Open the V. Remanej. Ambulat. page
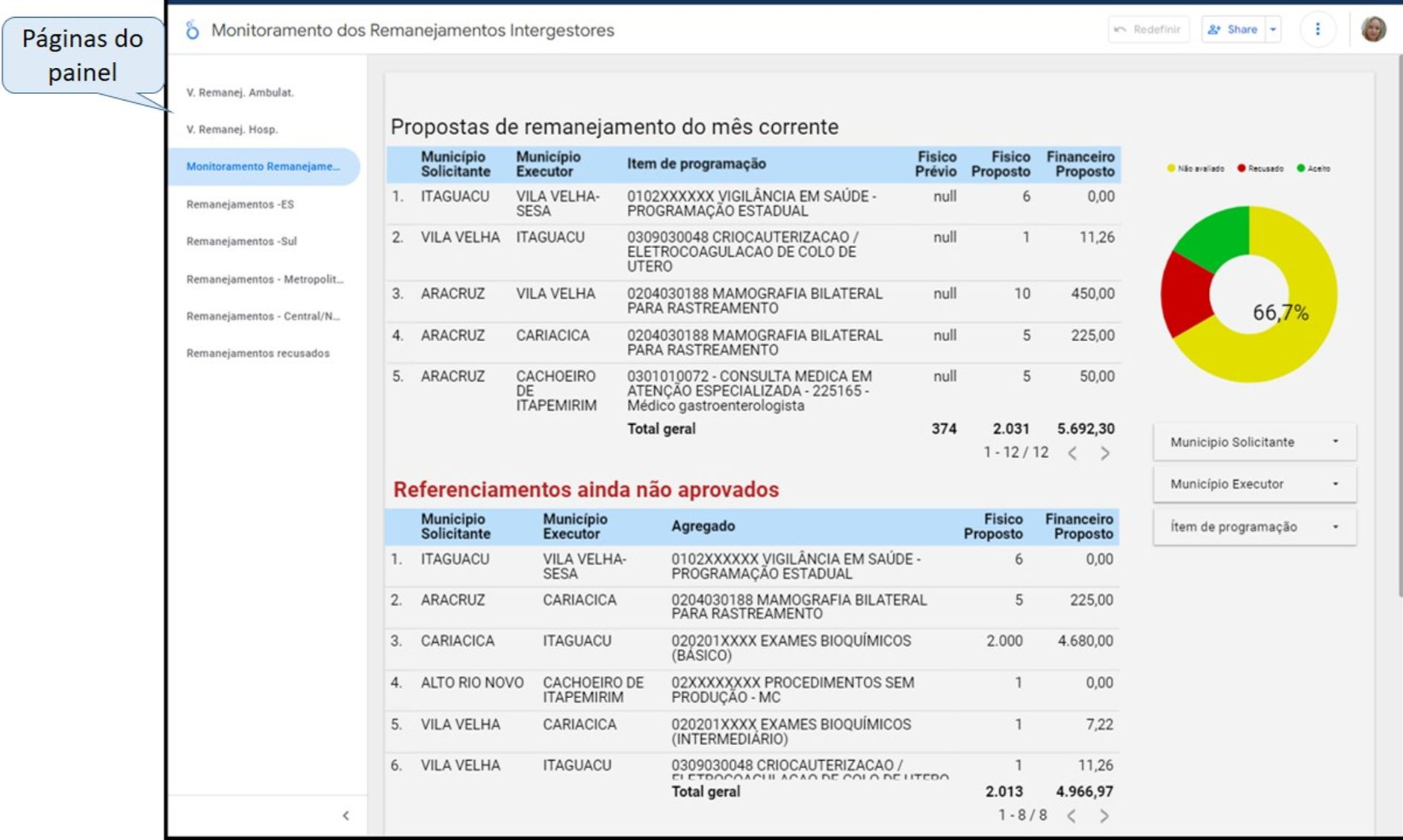The image size is (1403, 840). 240,93
